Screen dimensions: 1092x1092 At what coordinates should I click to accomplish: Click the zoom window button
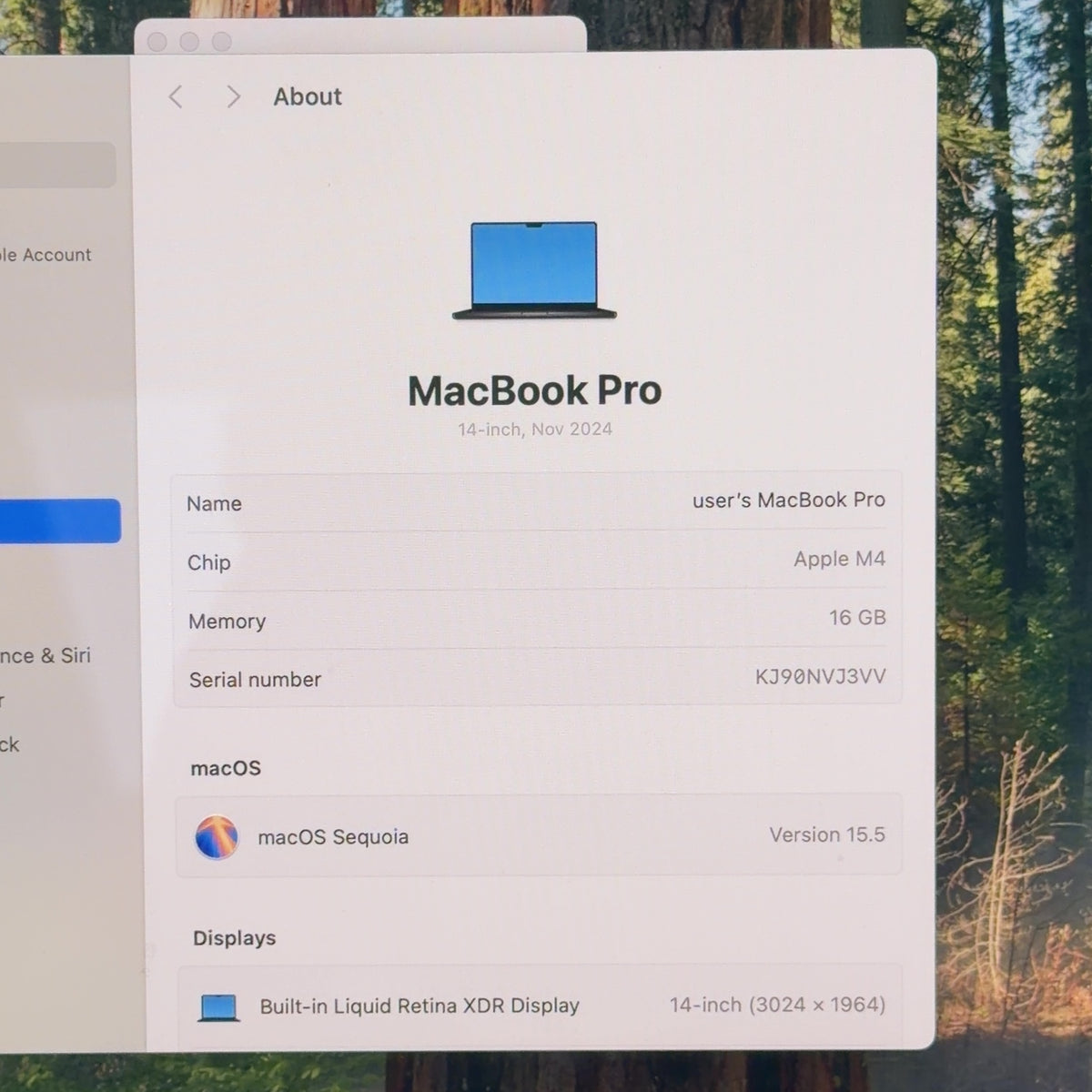[222, 42]
